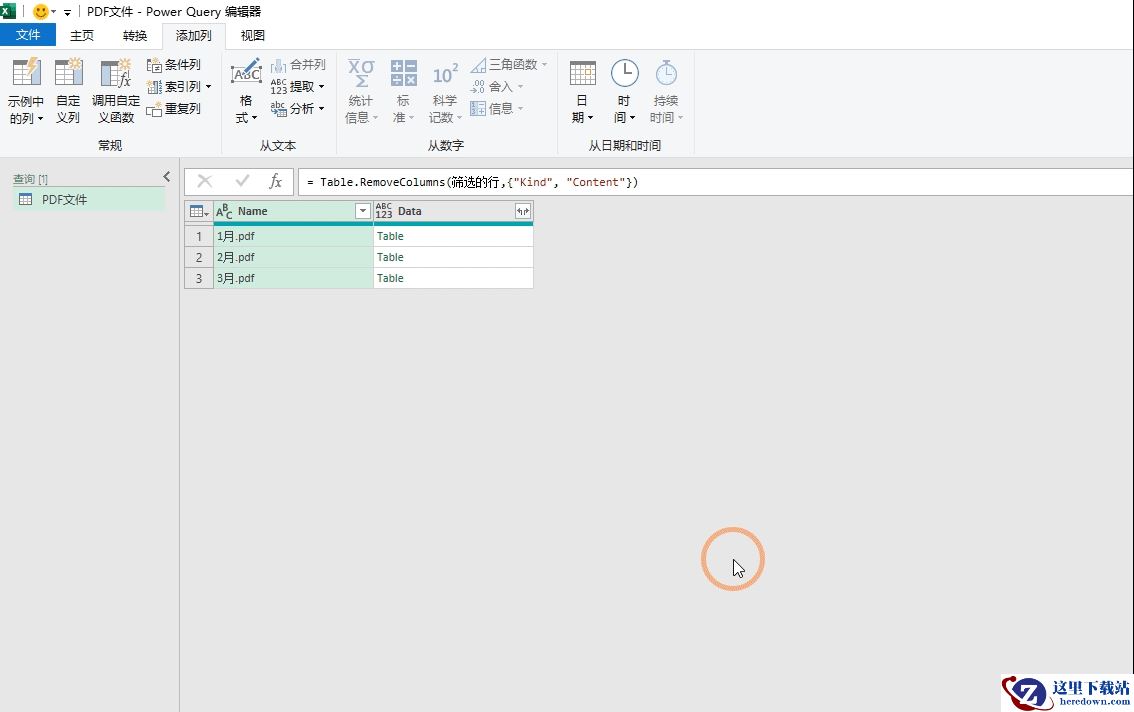Switch to the 视图 ribbon tab
The height and width of the screenshot is (712, 1134).
coord(252,35)
